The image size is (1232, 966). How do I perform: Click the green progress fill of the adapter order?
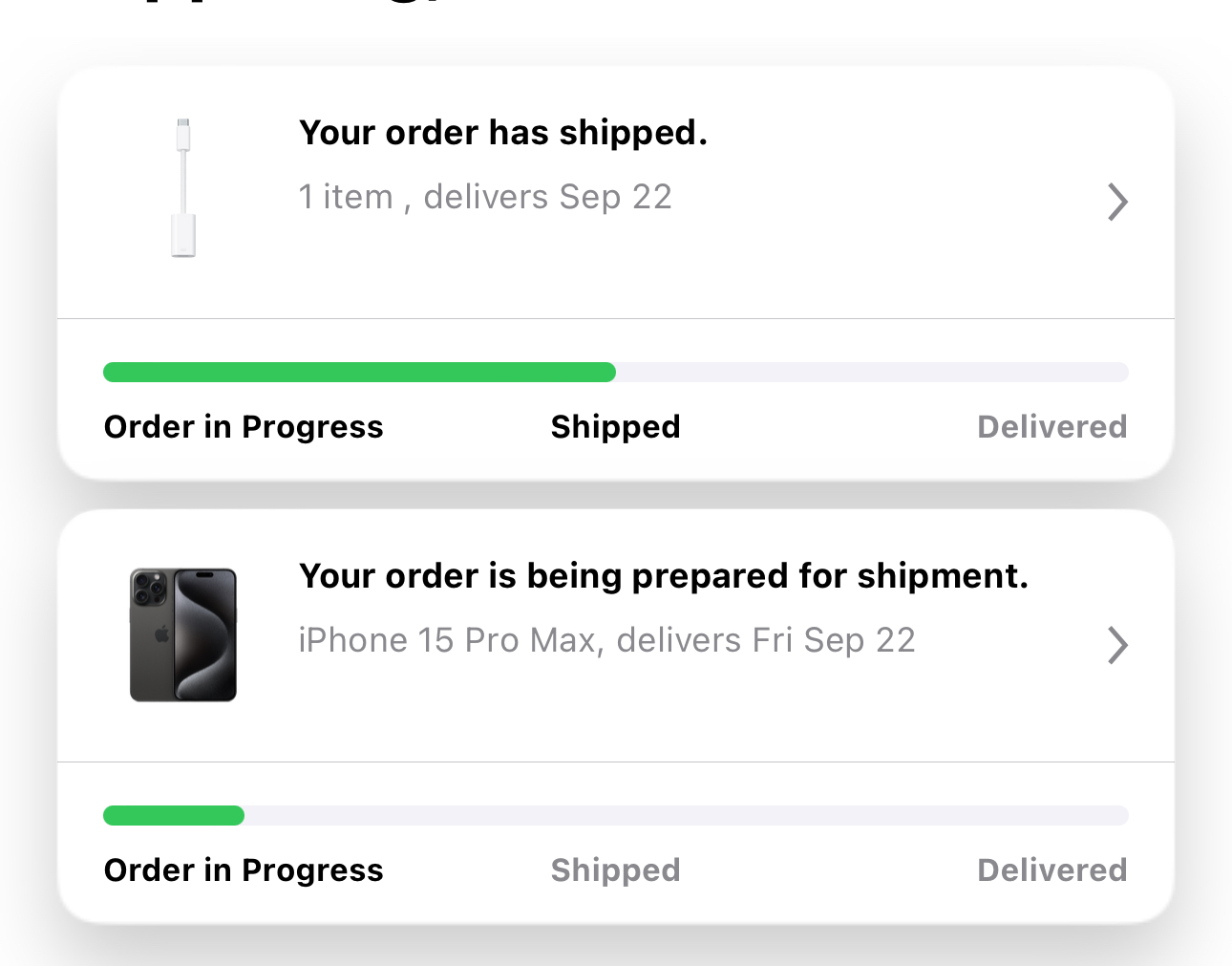coord(359,373)
